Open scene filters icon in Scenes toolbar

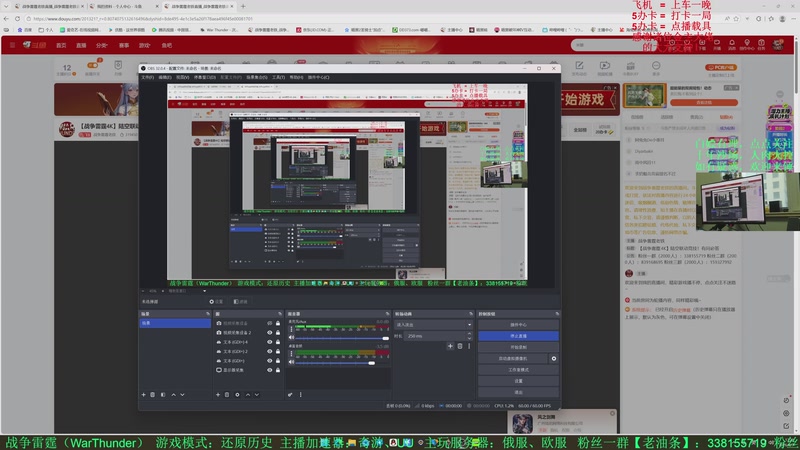(163, 394)
